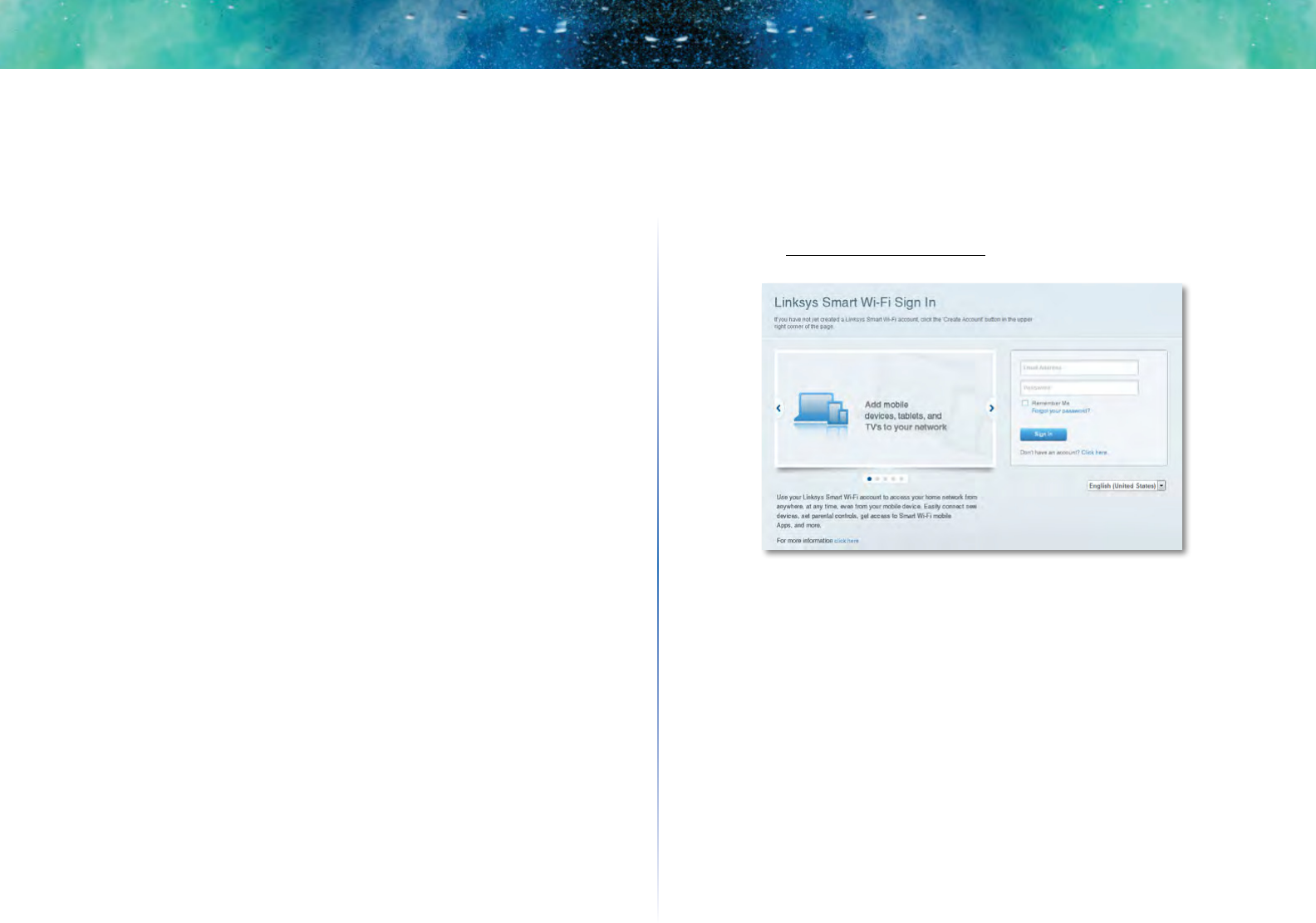Focus the Email Address field
1316x923 pixels.
pos(1079,367)
